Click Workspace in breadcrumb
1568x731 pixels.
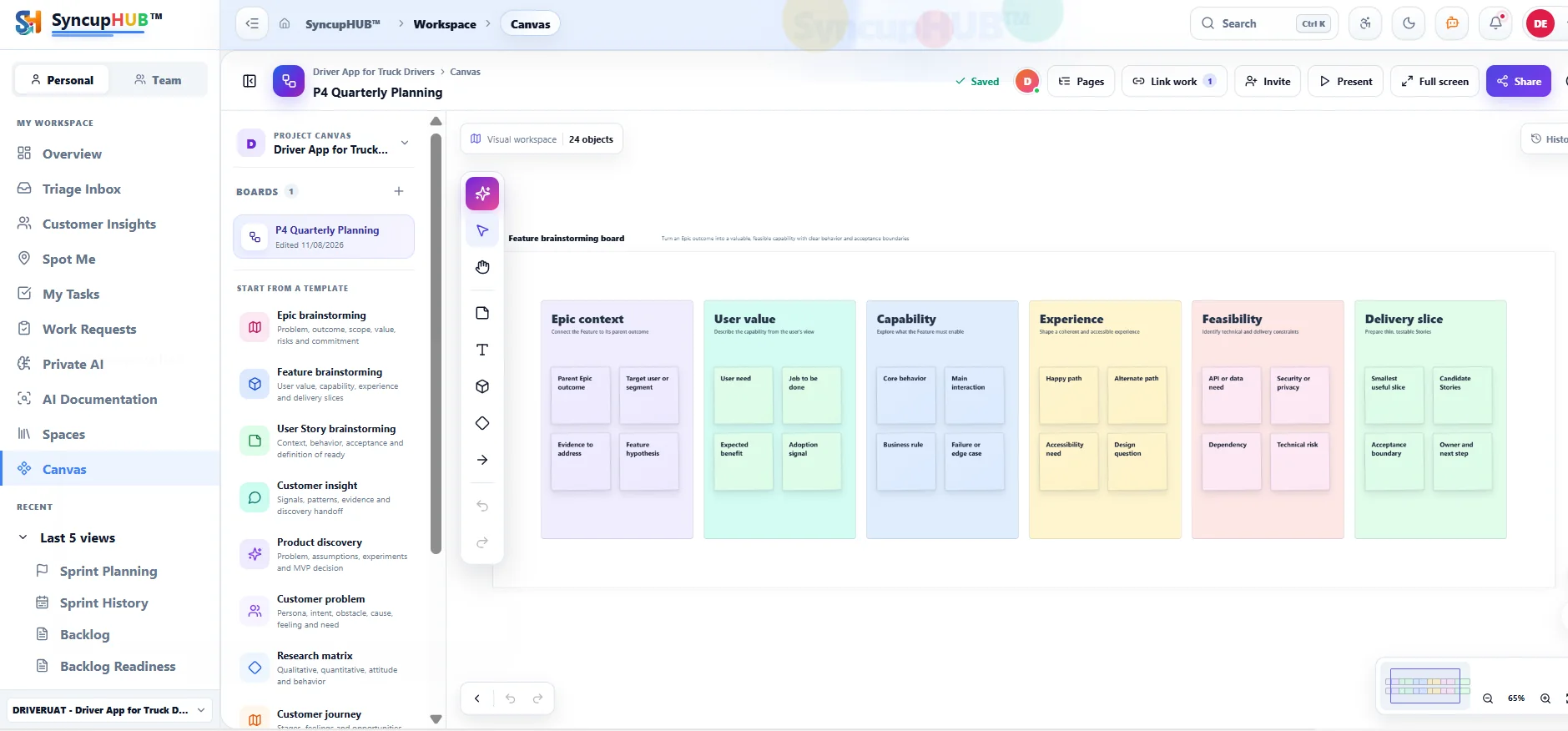[x=445, y=24]
